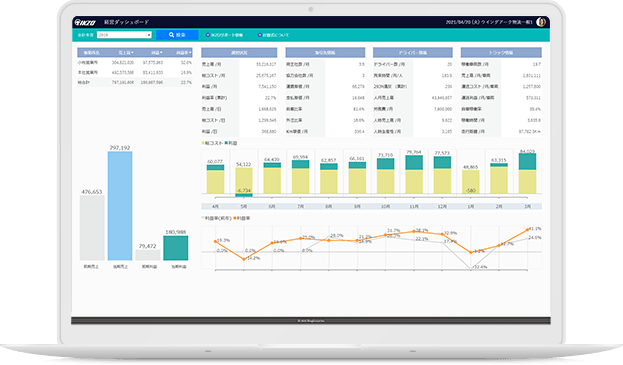Click the 19.3% first line chart point
The image size is (623, 365).
tap(215, 241)
